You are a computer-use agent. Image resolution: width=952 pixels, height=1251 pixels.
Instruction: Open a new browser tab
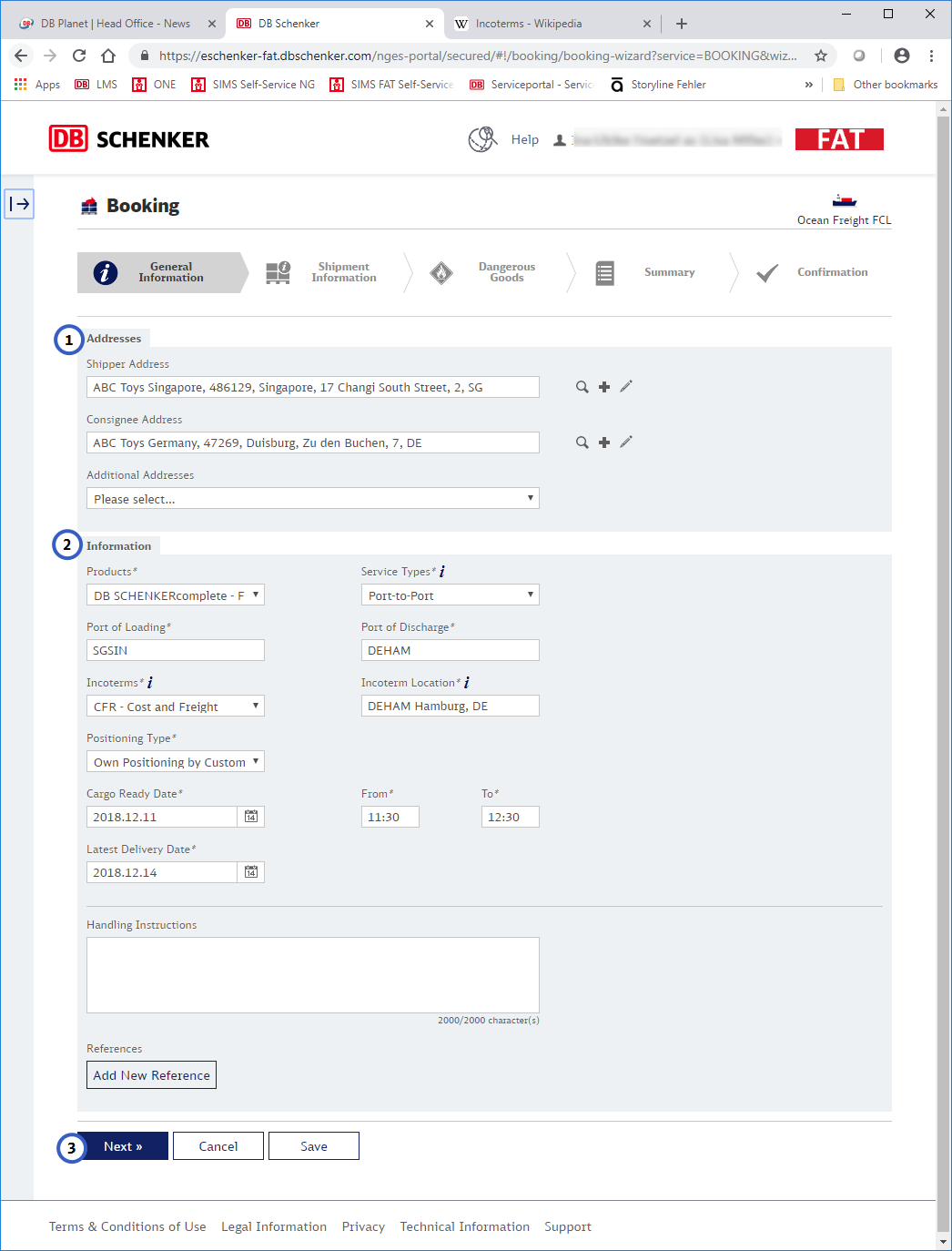[682, 24]
